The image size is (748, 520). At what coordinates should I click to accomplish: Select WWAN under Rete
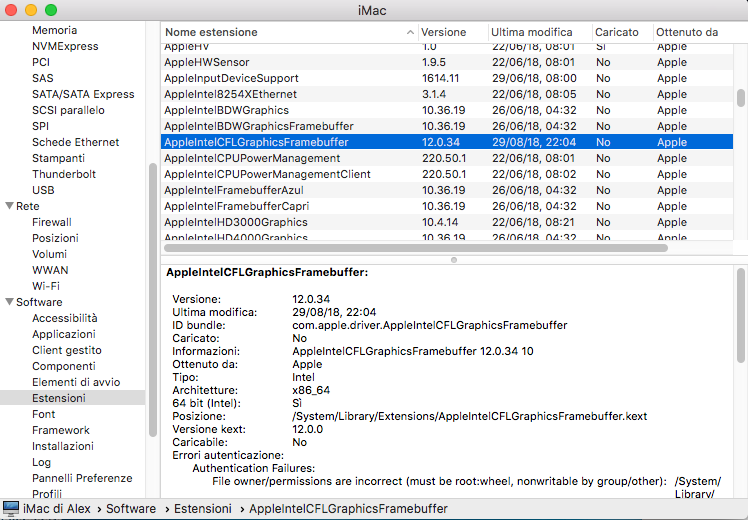click(50, 270)
